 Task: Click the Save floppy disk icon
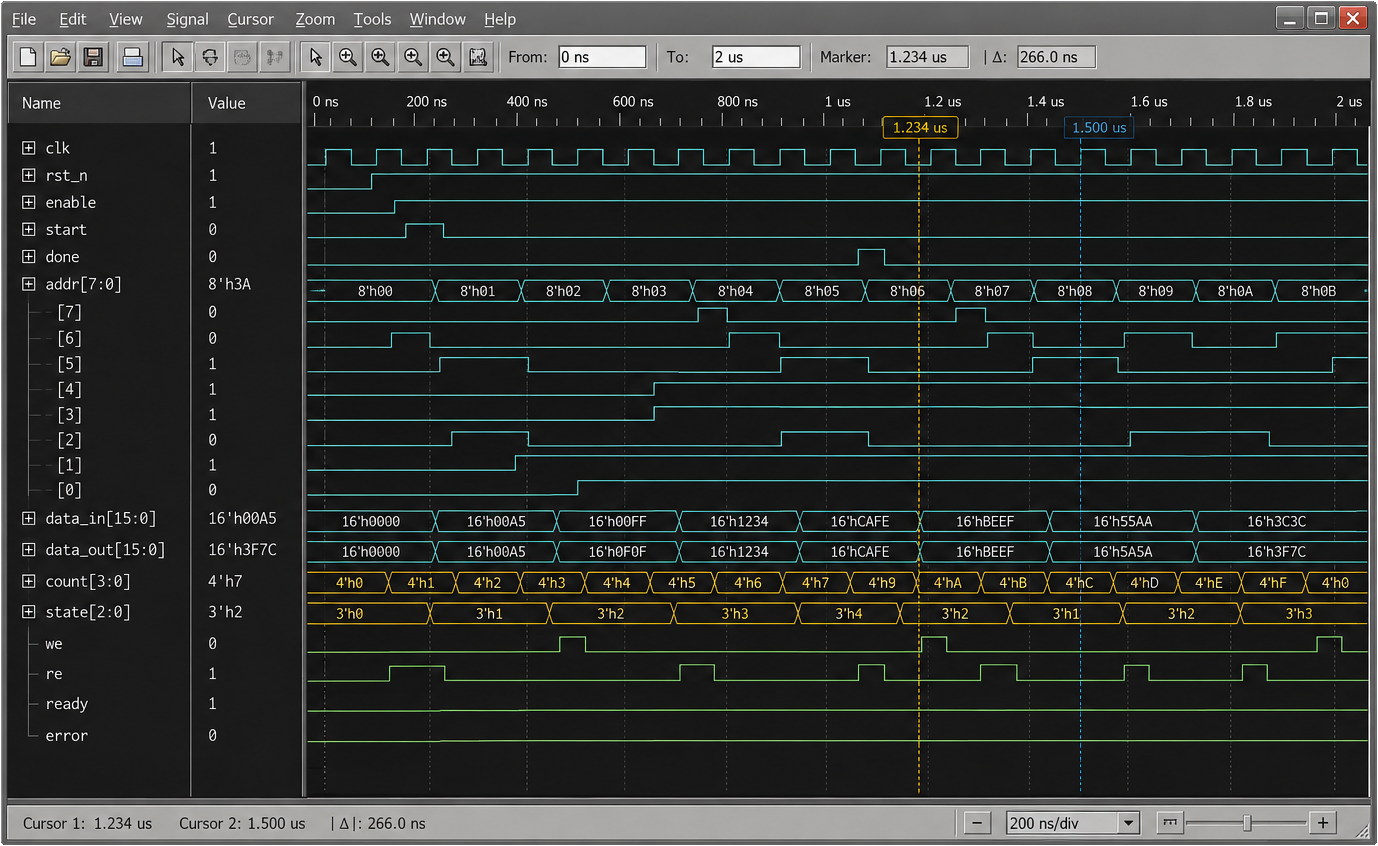(93, 57)
